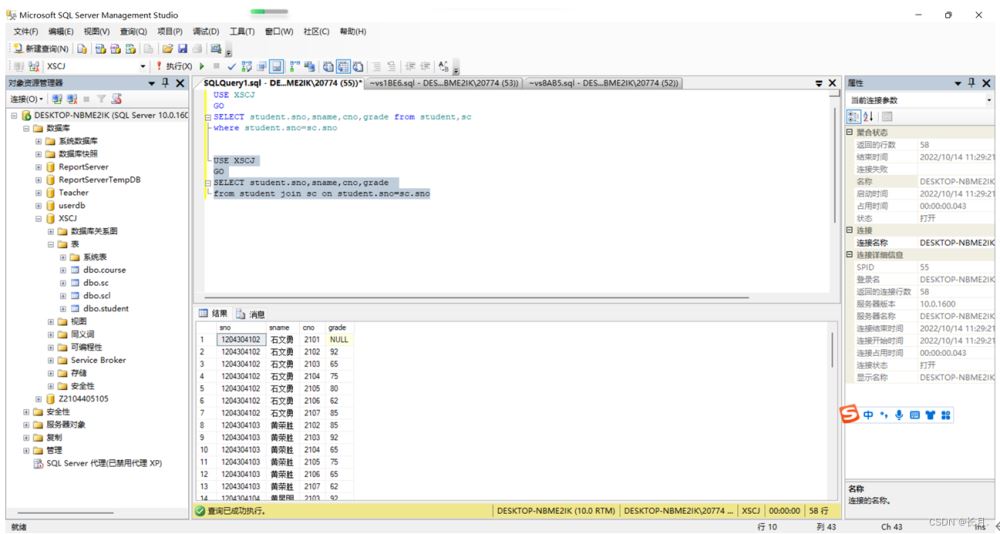Expand the Teacher database node

tap(39, 192)
